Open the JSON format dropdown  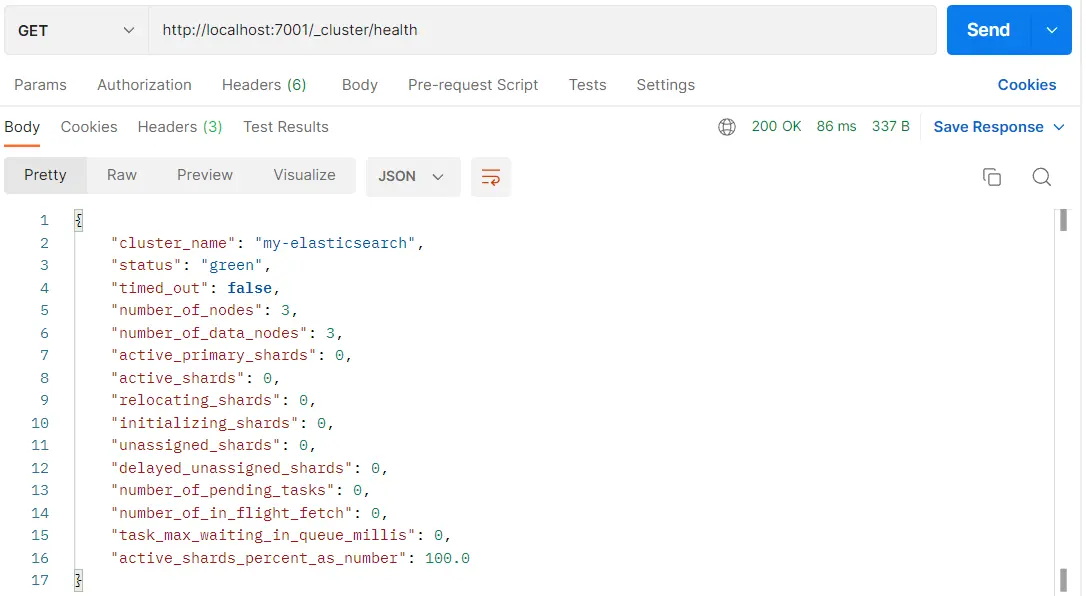click(x=413, y=177)
